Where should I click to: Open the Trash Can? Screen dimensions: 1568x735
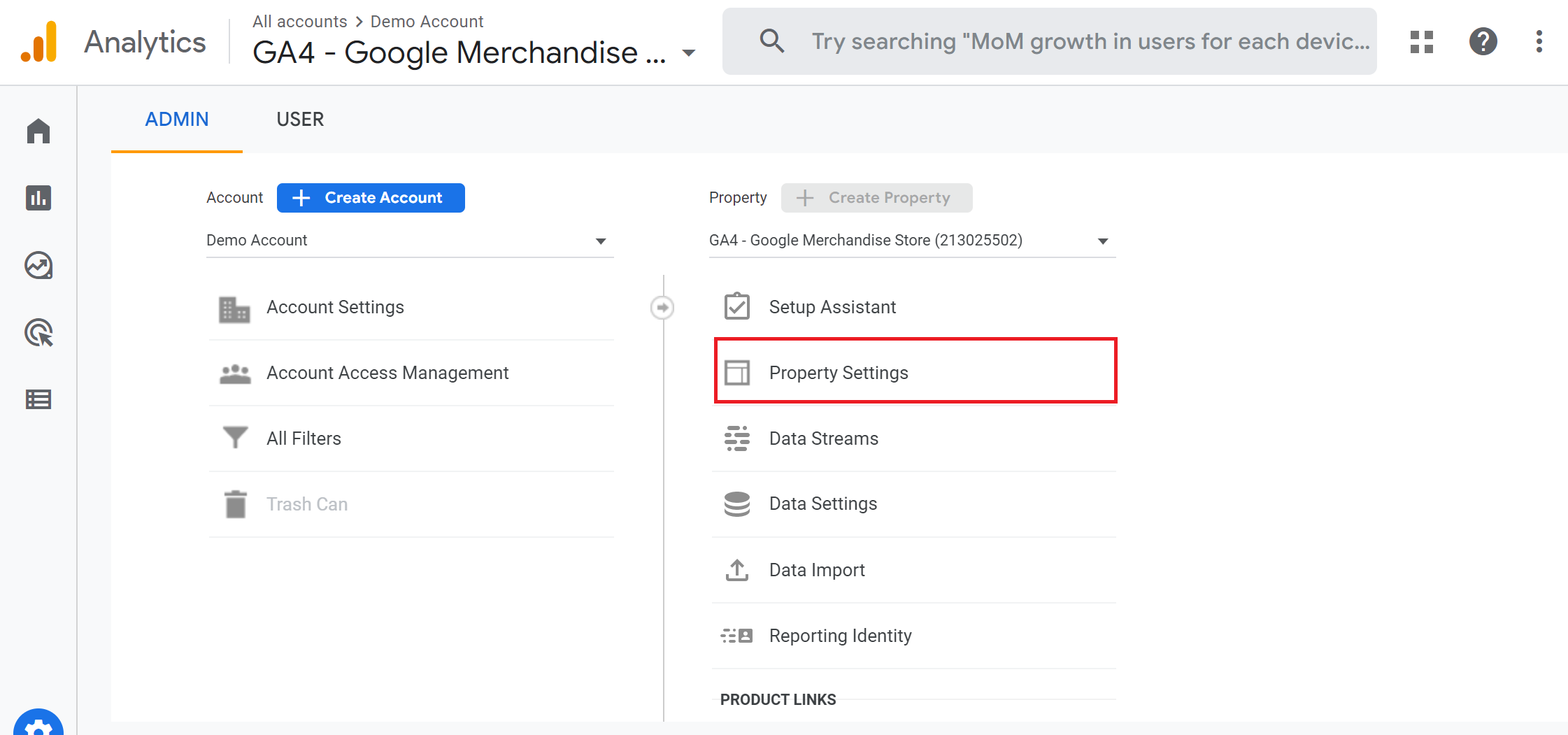(x=411, y=504)
